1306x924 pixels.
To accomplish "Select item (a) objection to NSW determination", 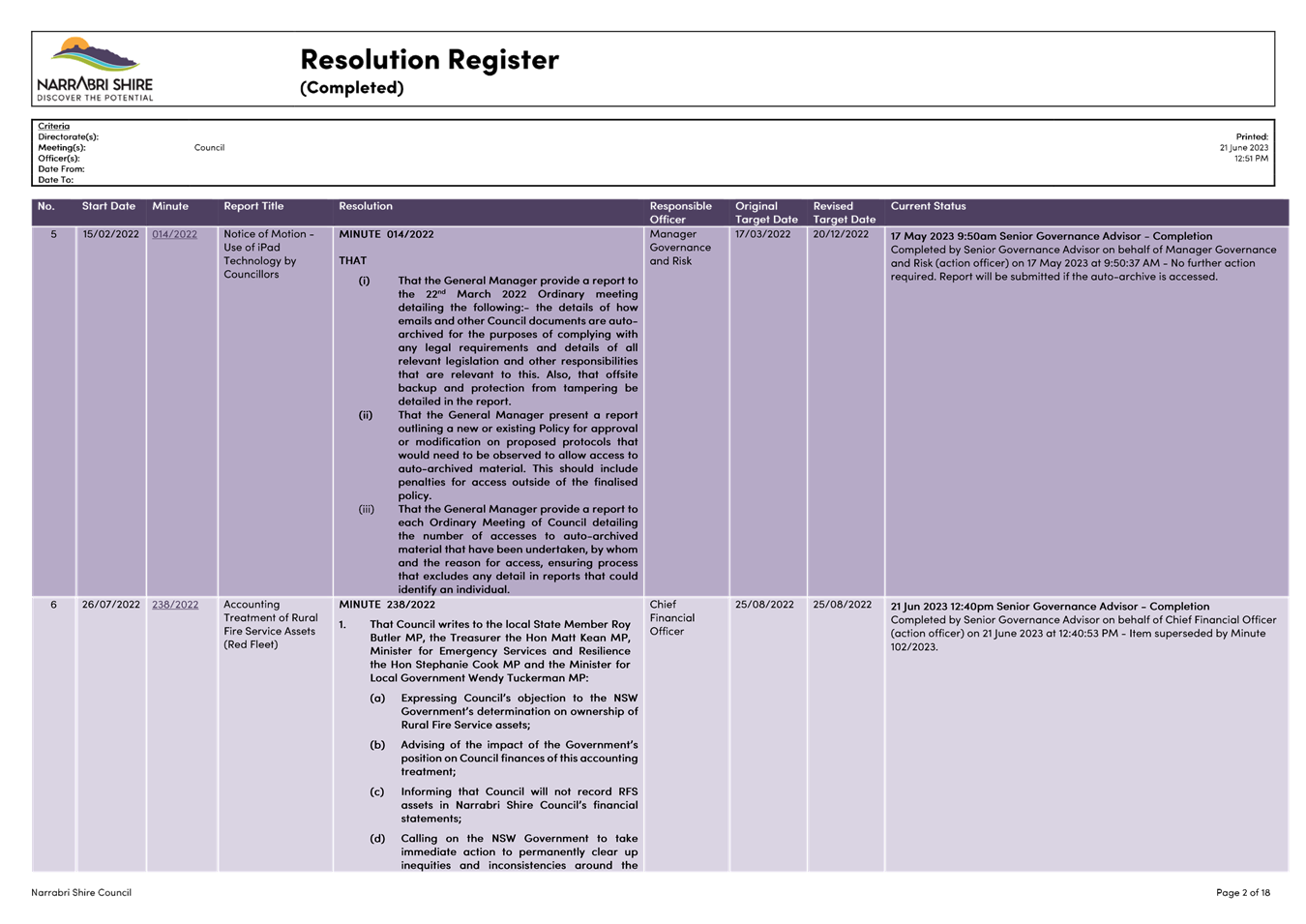I will (503, 711).
